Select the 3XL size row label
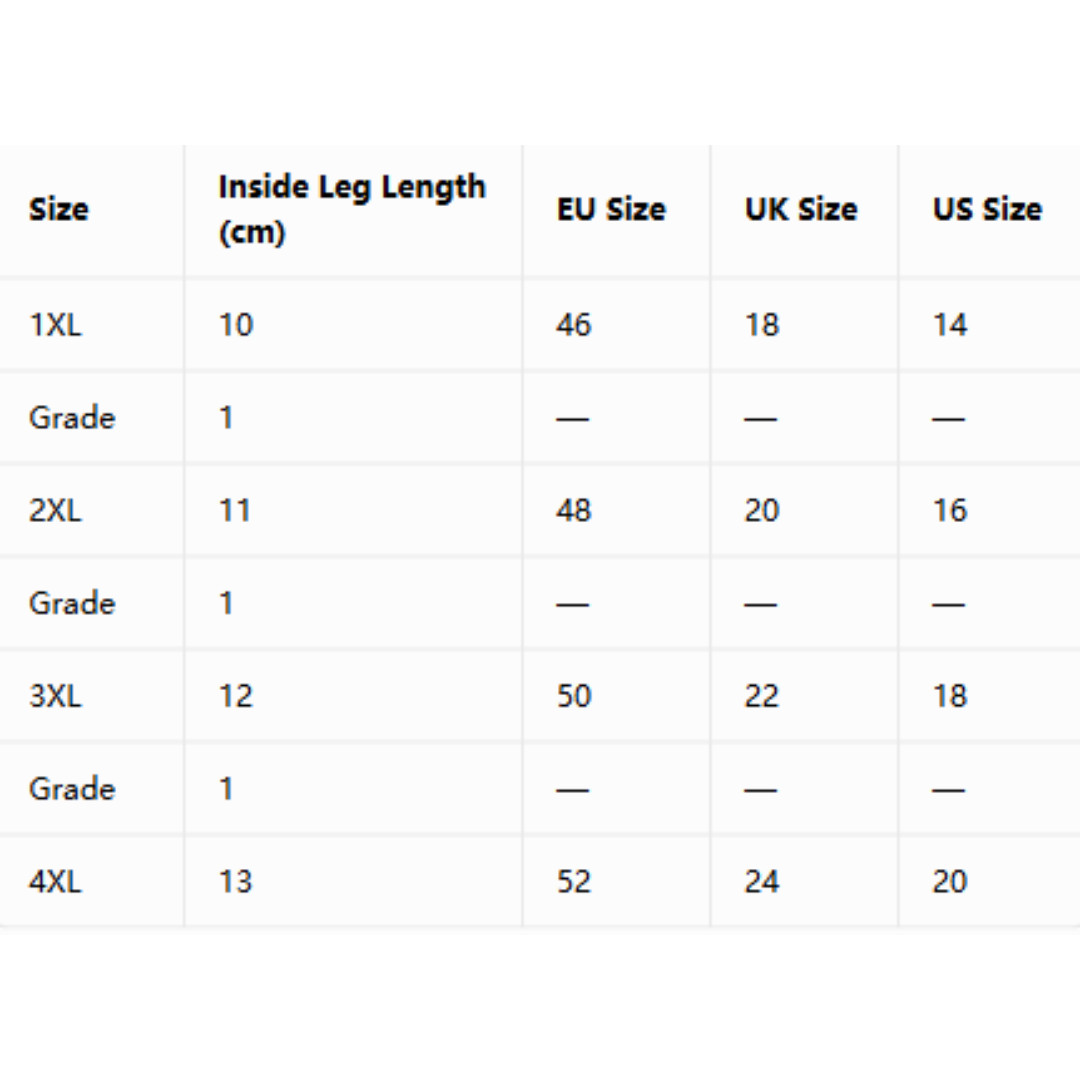The image size is (1080, 1080). click(55, 696)
